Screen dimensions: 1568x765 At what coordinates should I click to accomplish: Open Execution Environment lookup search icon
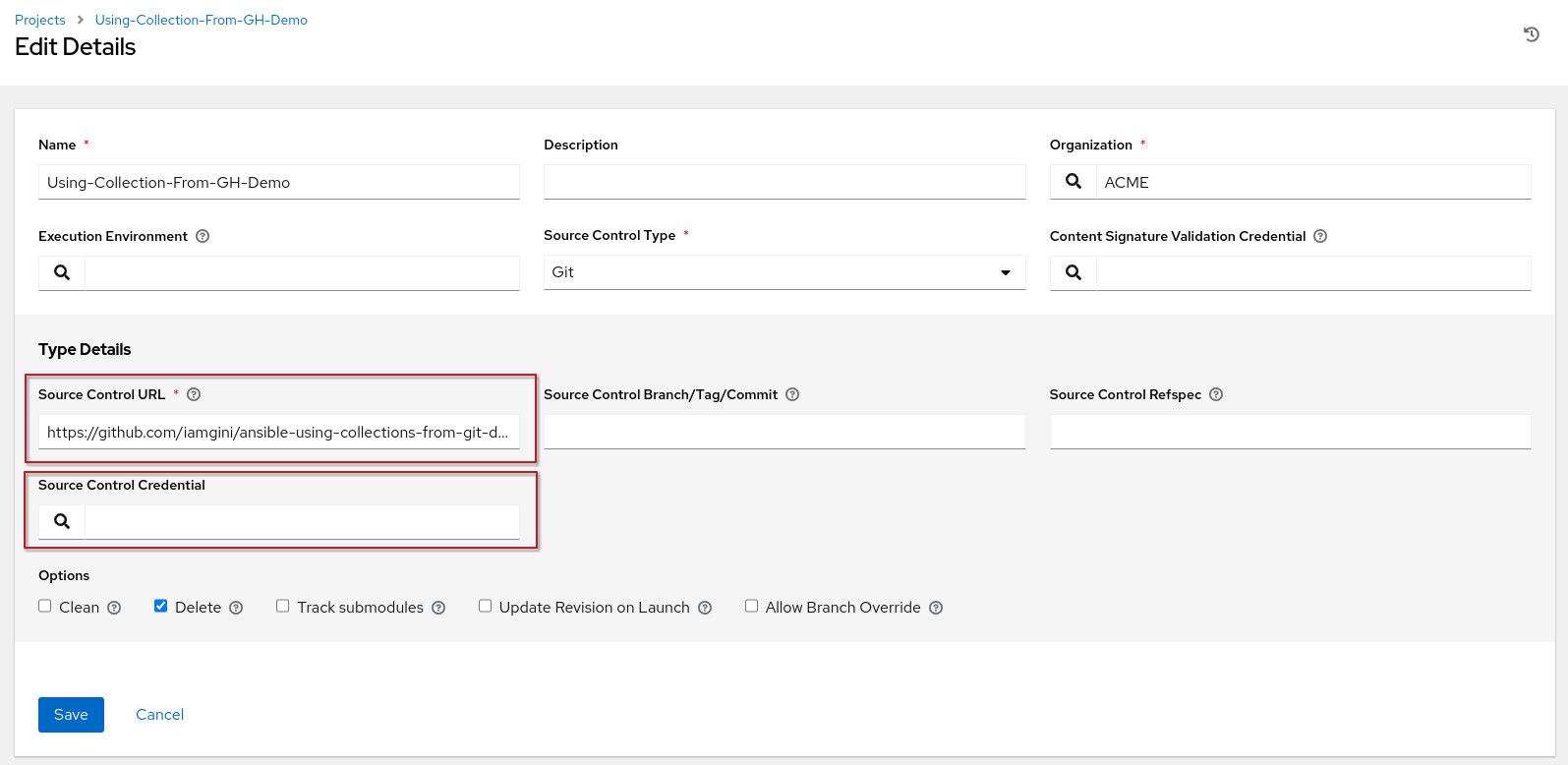coord(62,273)
